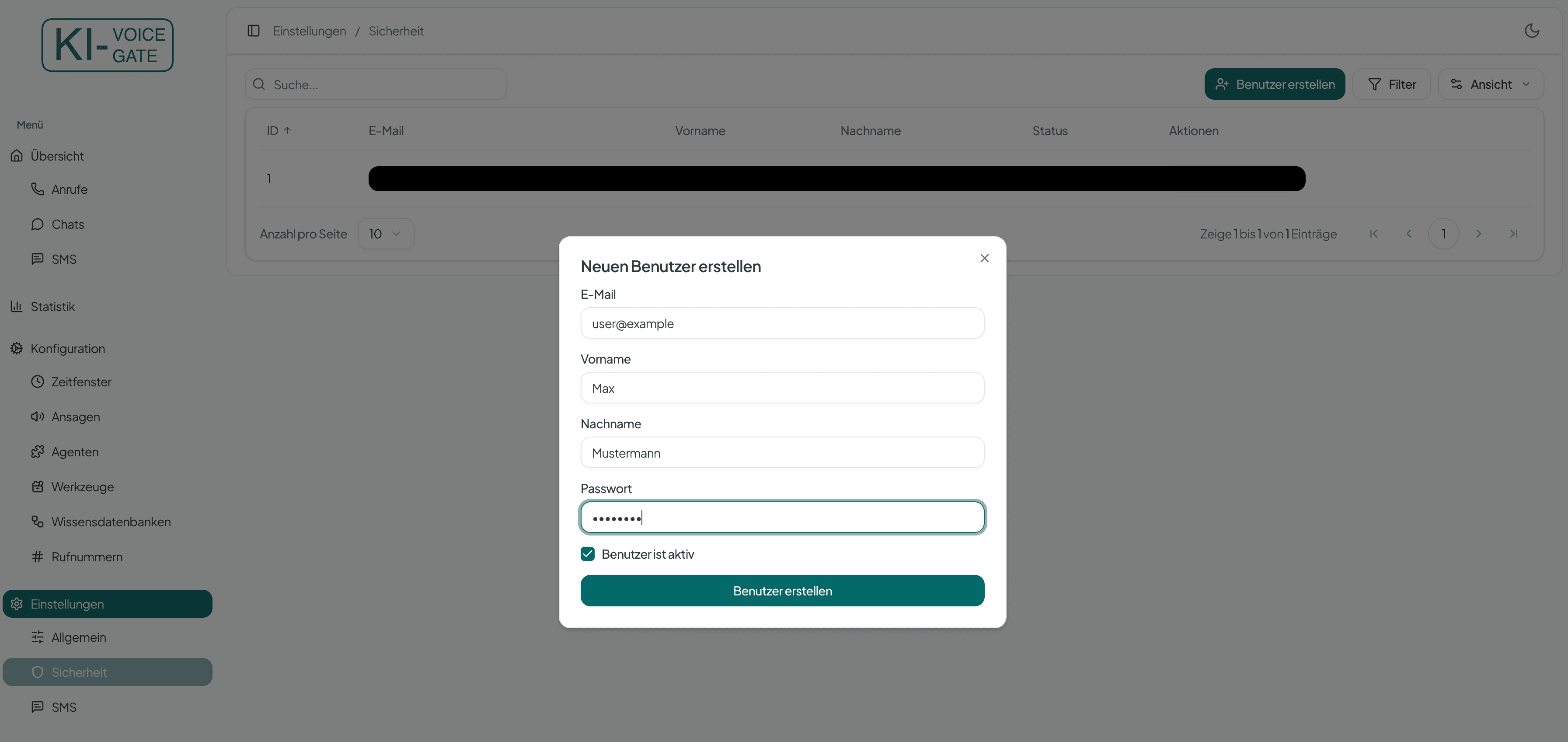Image resolution: width=1568 pixels, height=742 pixels.
Task: Toggle dark mode moon icon
Action: 1531,31
